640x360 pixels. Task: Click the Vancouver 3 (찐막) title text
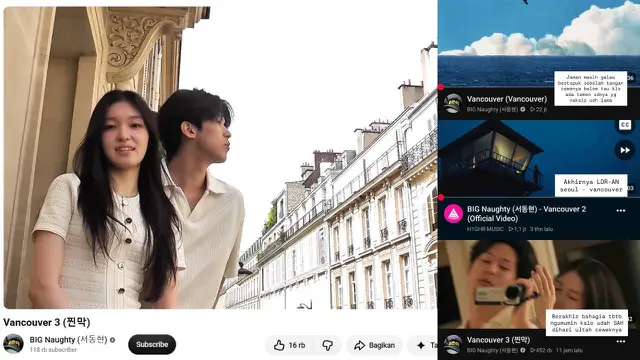(x=47, y=322)
